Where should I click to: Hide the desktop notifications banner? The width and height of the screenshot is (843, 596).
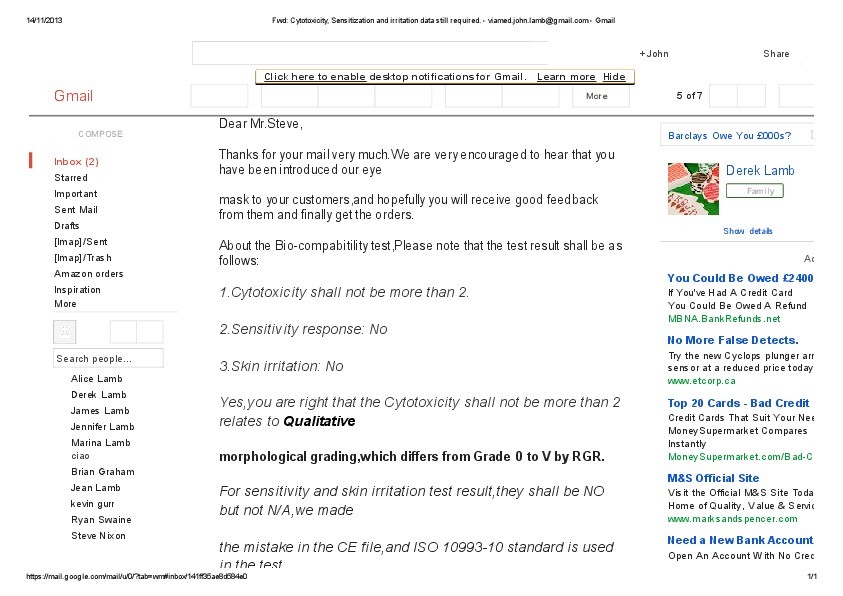pyautogui.click(x=614, y=77)
